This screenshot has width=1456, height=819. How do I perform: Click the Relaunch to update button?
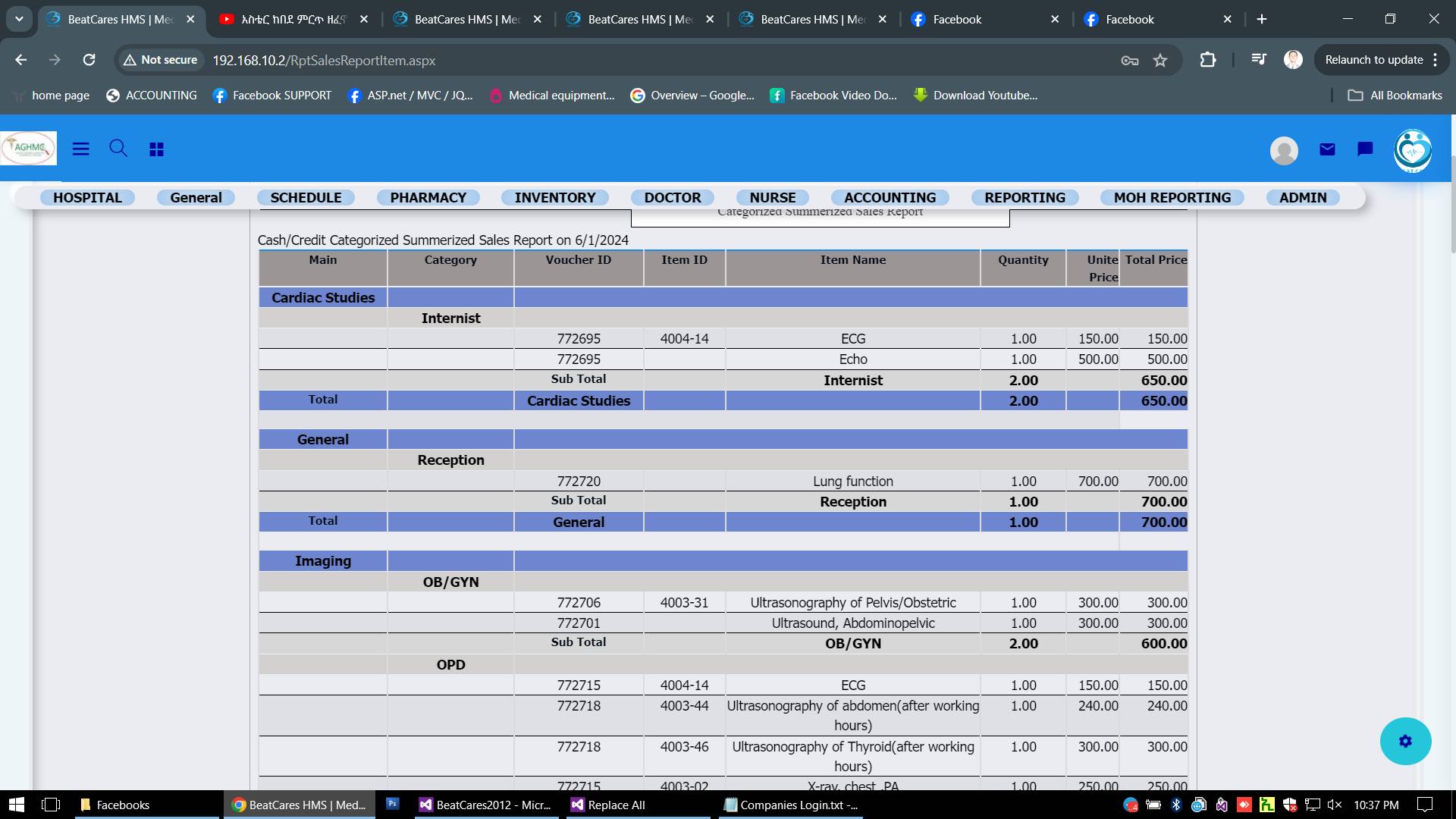[1373, 60]
